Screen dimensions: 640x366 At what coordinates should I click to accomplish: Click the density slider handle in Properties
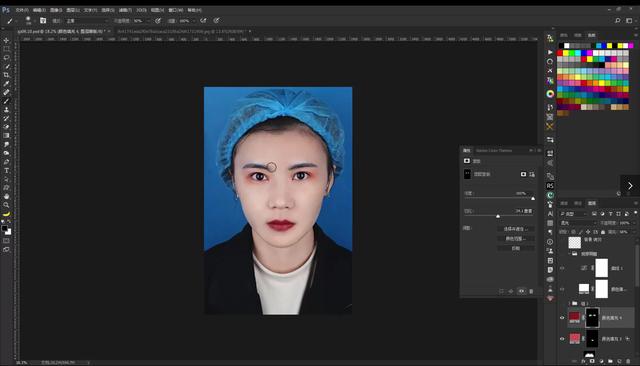coord(533,198)
